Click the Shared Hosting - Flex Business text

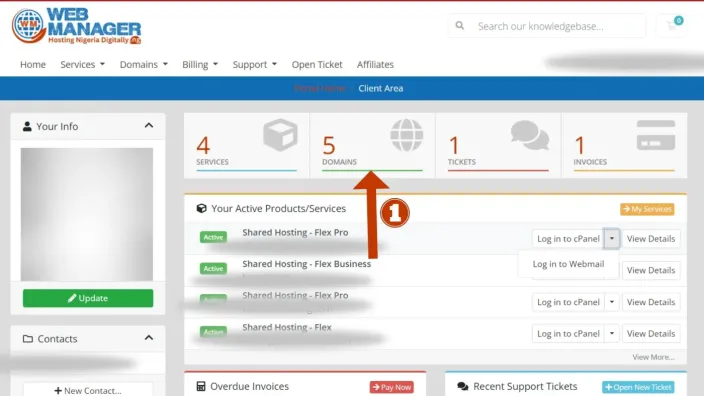(307, 264)
